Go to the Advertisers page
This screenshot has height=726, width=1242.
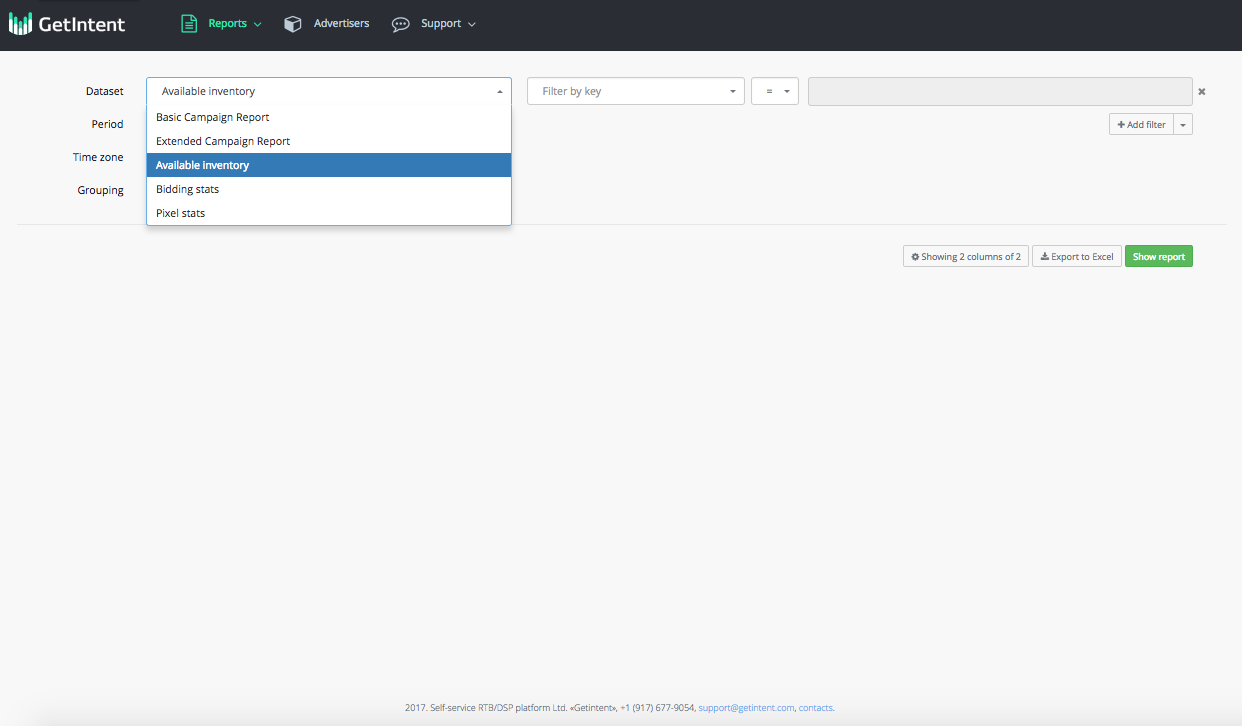coord(341,24)
